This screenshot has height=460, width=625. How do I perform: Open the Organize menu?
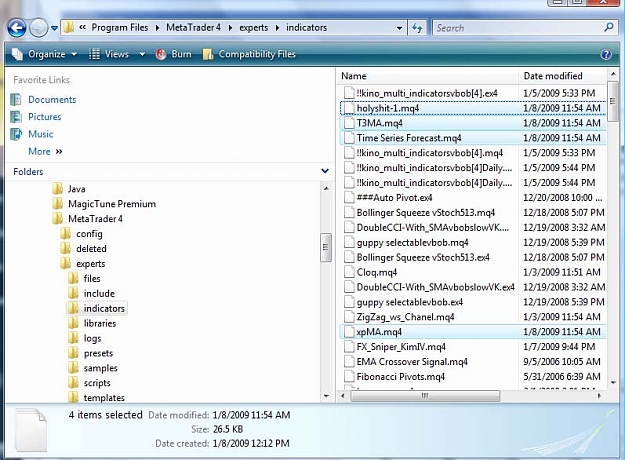pyautogui.click(x=44, y=54)
